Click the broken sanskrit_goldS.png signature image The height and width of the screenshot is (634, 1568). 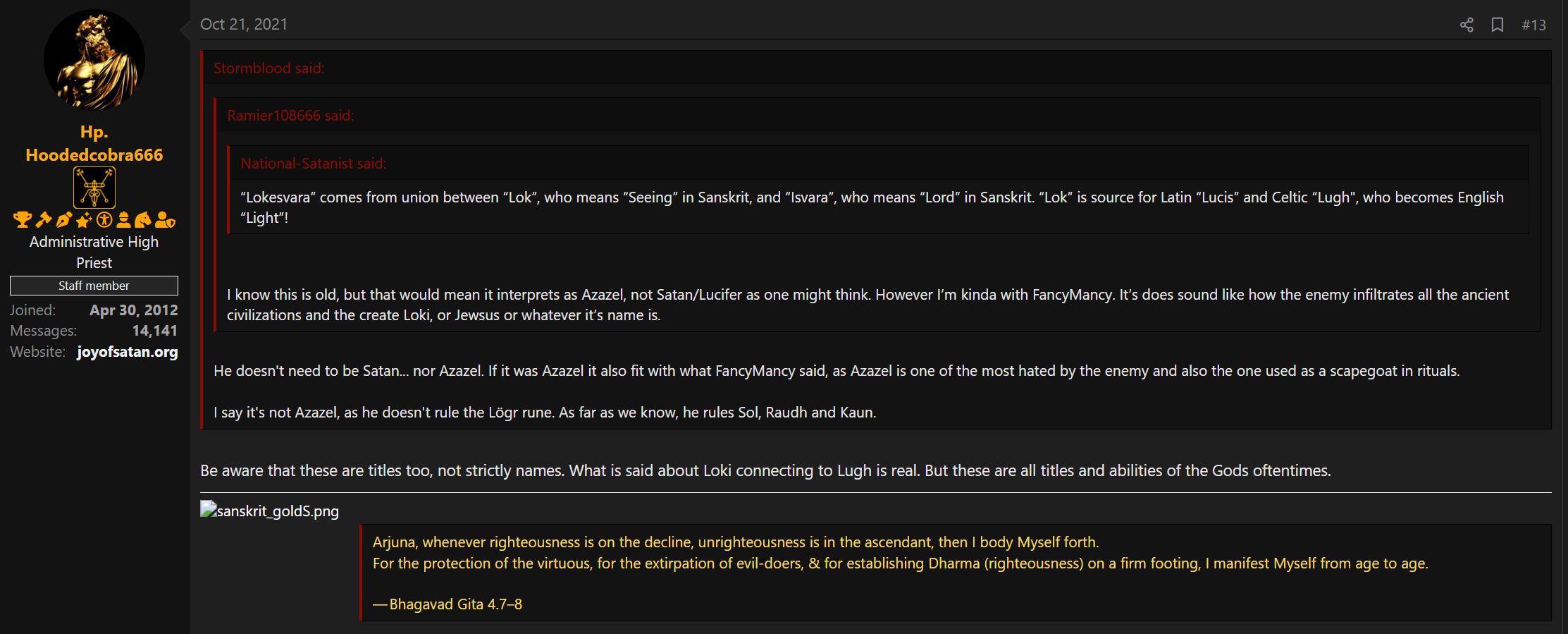point(269,511)
